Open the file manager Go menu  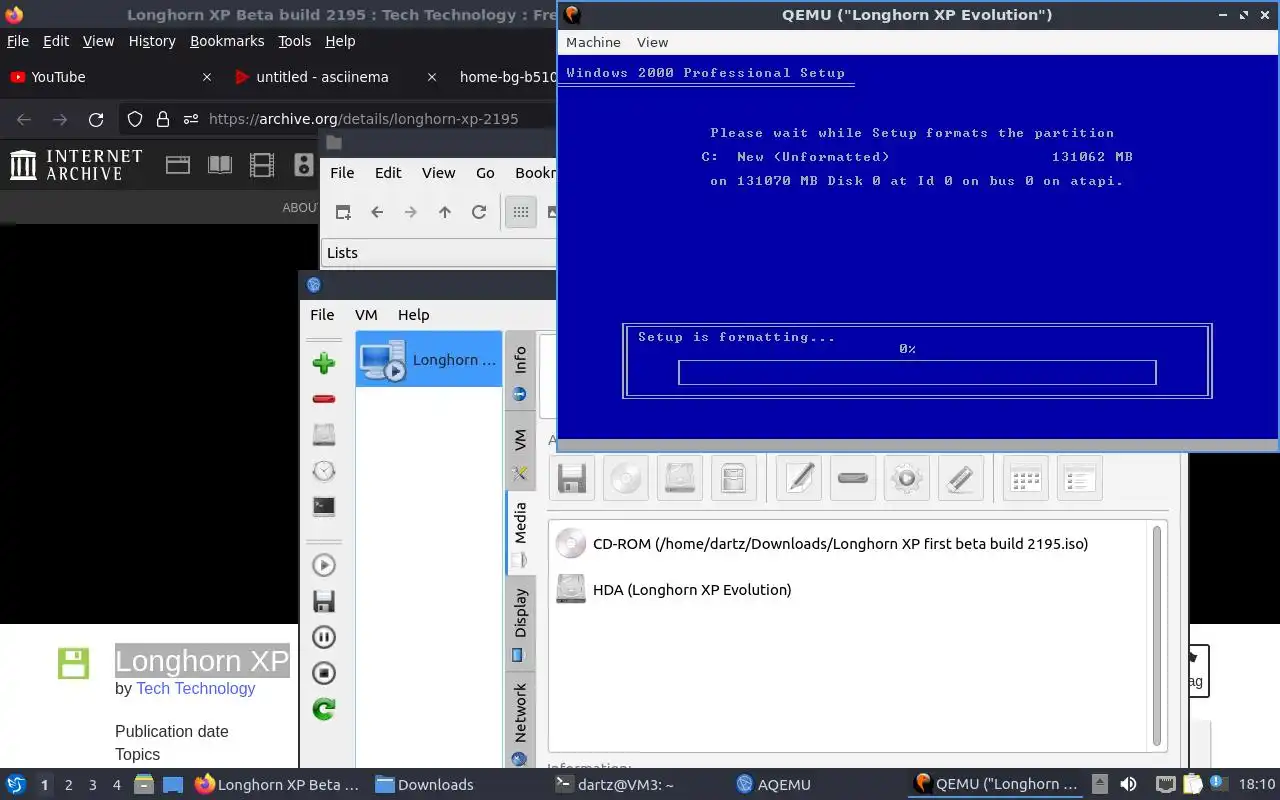[x=485, y=173]
